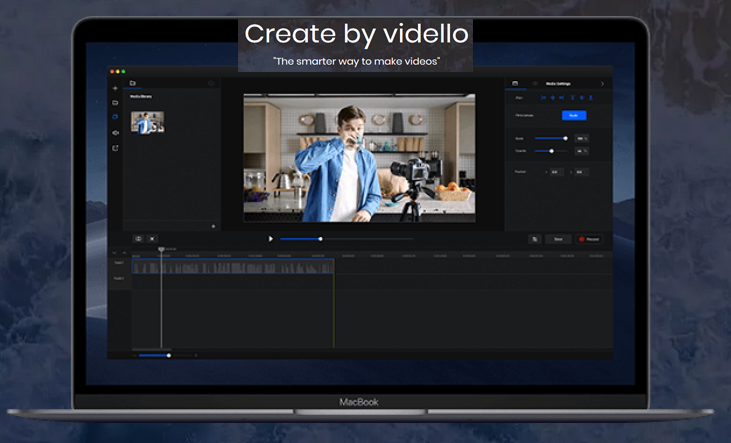This screenshot has width=731, height=443.
Task: Align the media to bottom edge
Action: (x=591, y=98)
